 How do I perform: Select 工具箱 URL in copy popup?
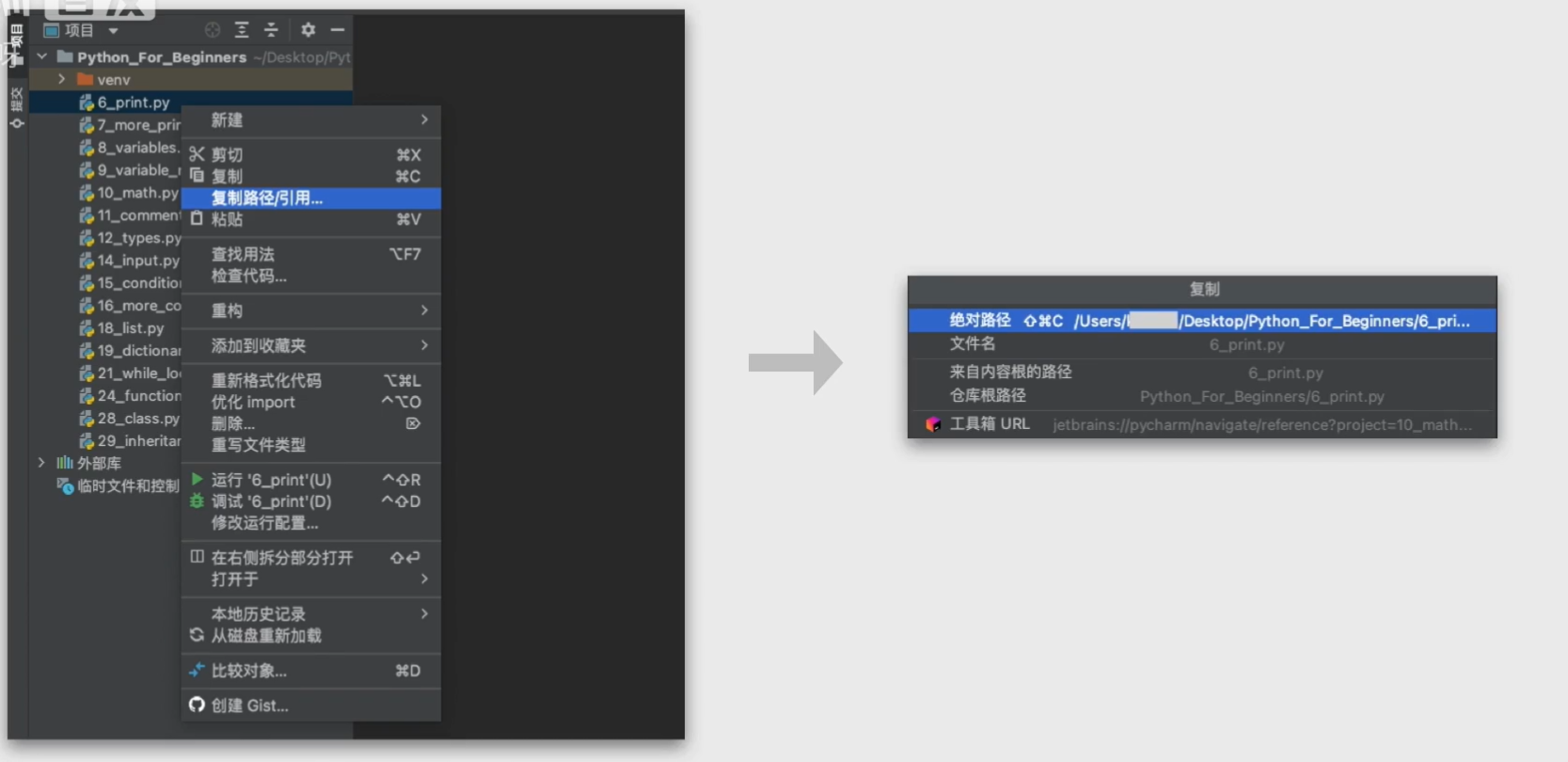point(1202,424)
